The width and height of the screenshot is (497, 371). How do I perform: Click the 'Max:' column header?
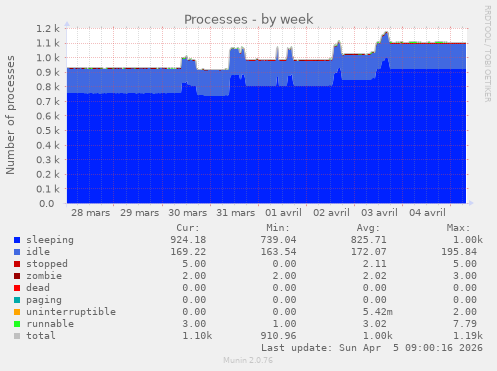pos(459,228)
